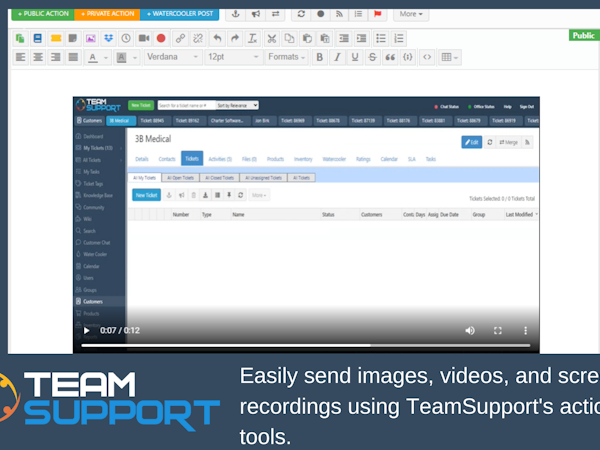The height and width of the screenshot is (450, 600).
Task: Click the green Public Action button
Action: (x=43, y=14)
